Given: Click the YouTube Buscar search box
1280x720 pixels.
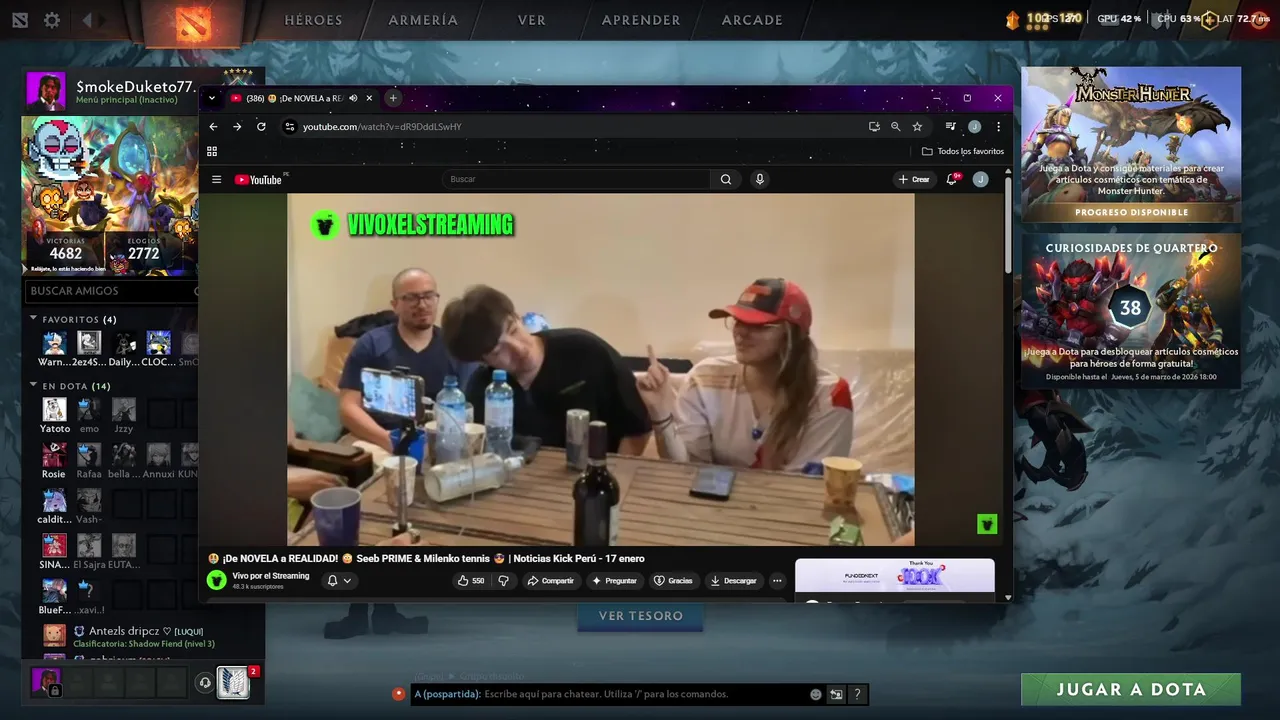Looking at the screenshot, I should (576, 180).
